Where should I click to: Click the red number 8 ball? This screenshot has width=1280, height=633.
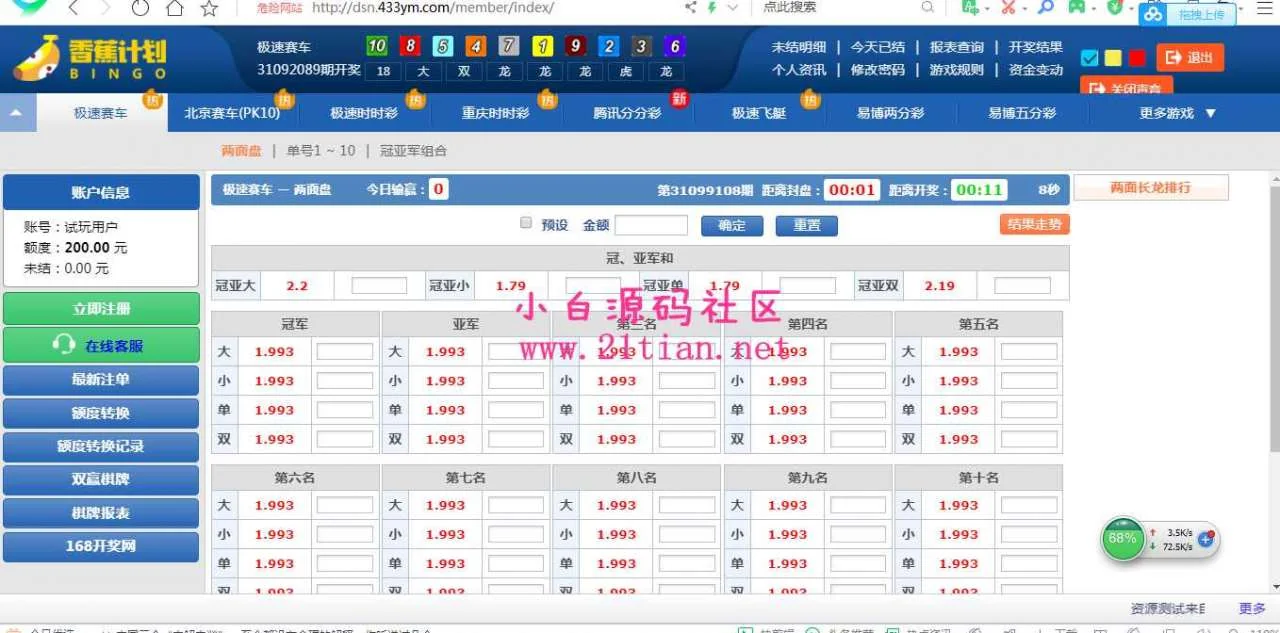click(410, 47)
